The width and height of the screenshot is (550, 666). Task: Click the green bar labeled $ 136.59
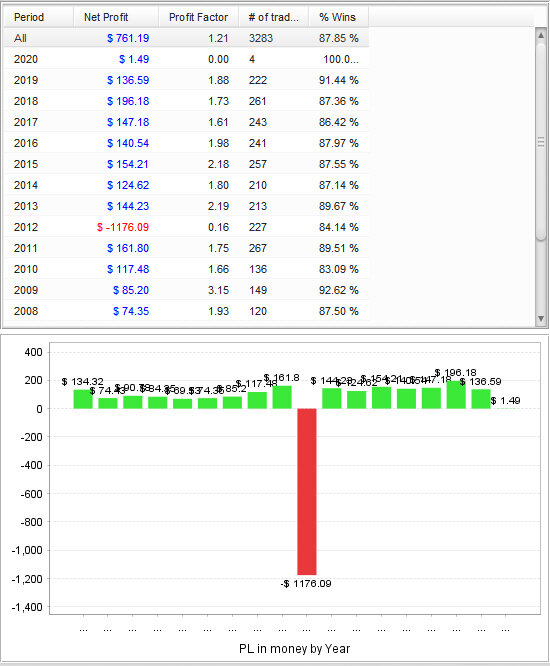tap(481, 399)
